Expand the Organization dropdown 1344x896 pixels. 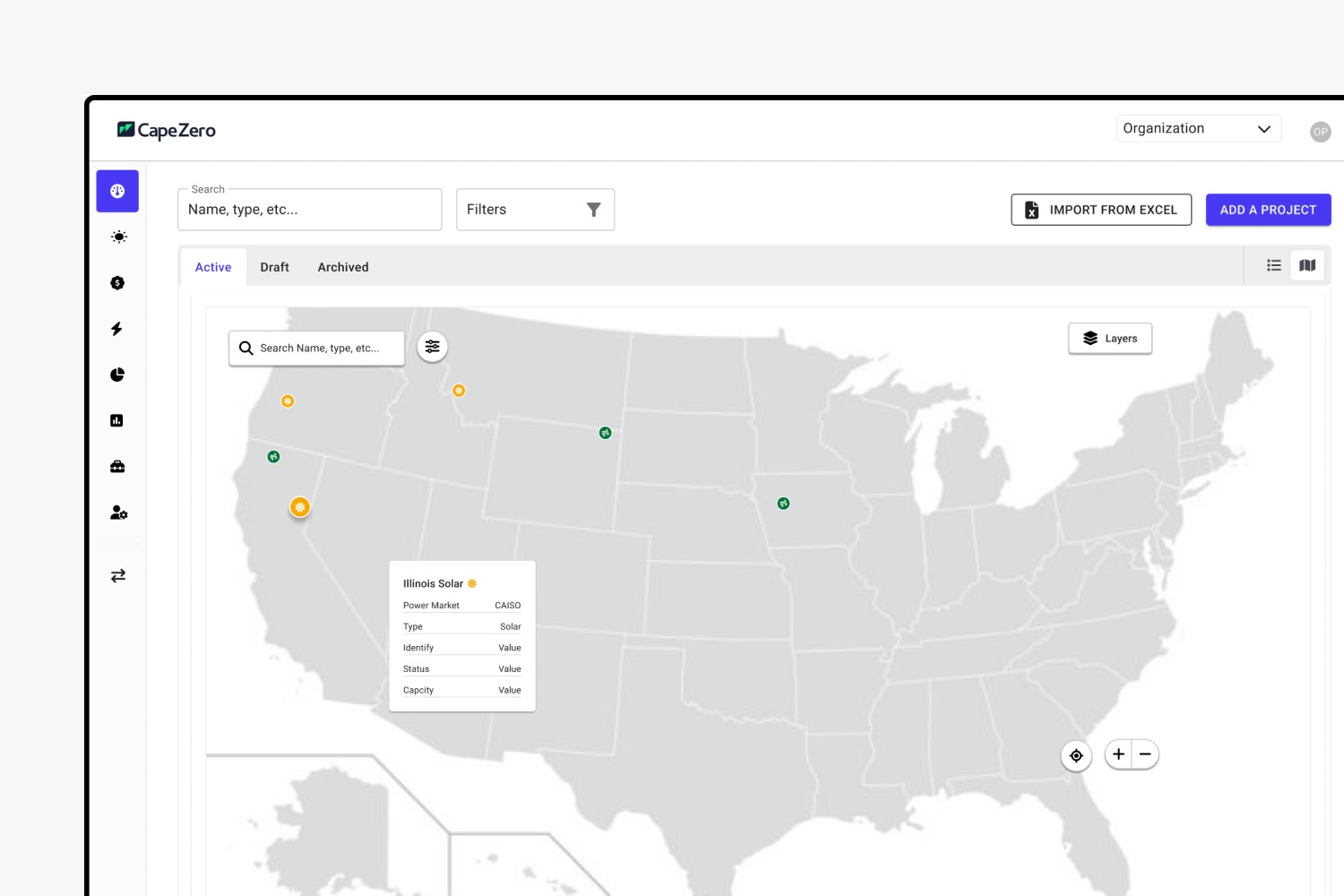[1198, 129]
